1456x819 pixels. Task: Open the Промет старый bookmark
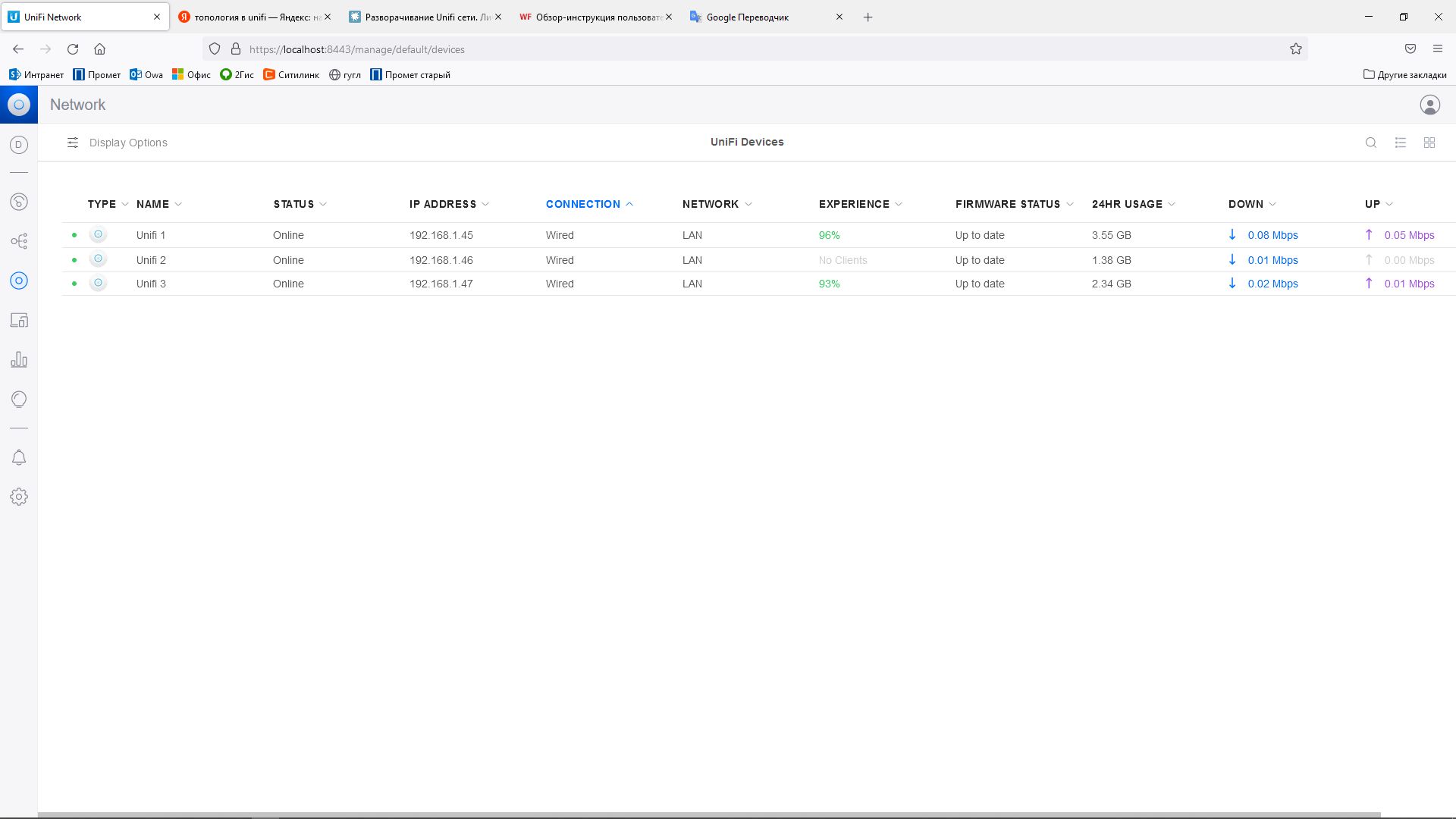(x=410, y=74)
